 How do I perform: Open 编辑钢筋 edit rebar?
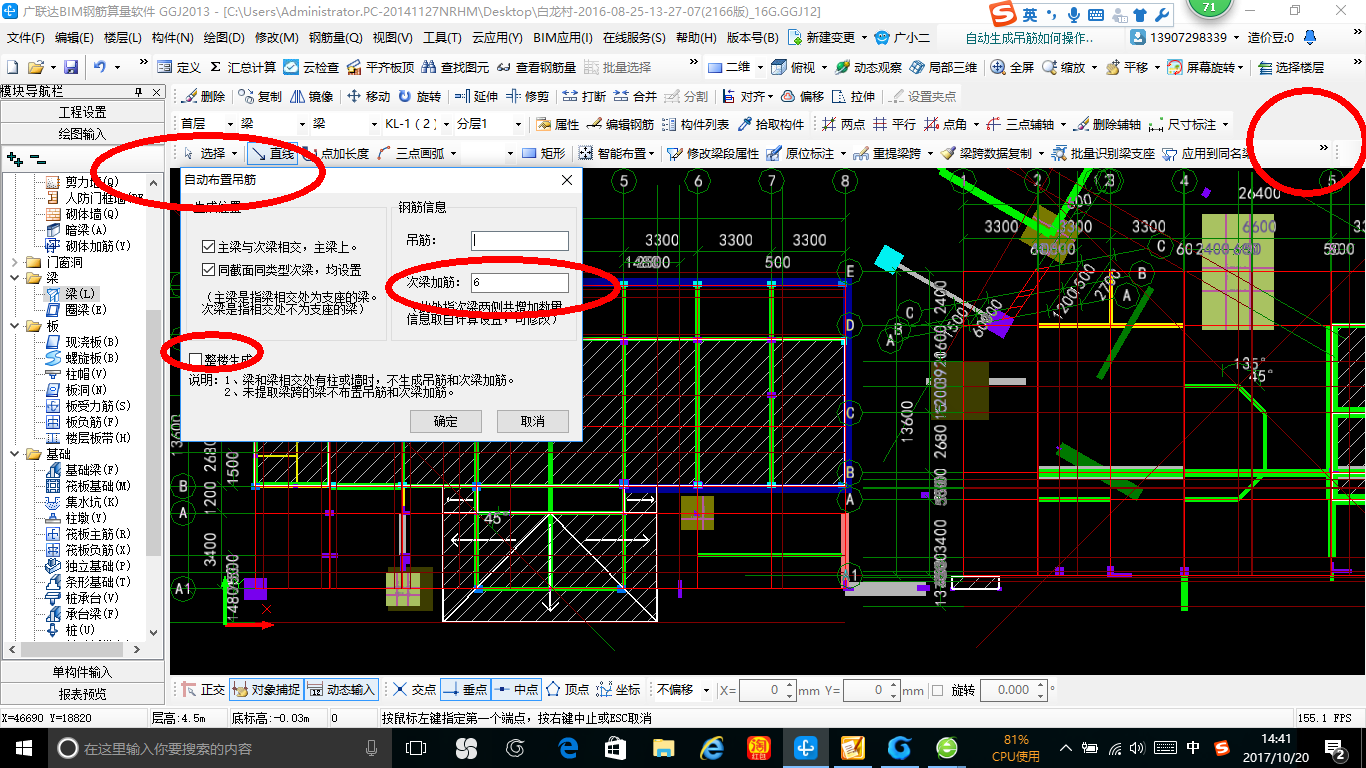pyautogui.click(x=620, y=125)
